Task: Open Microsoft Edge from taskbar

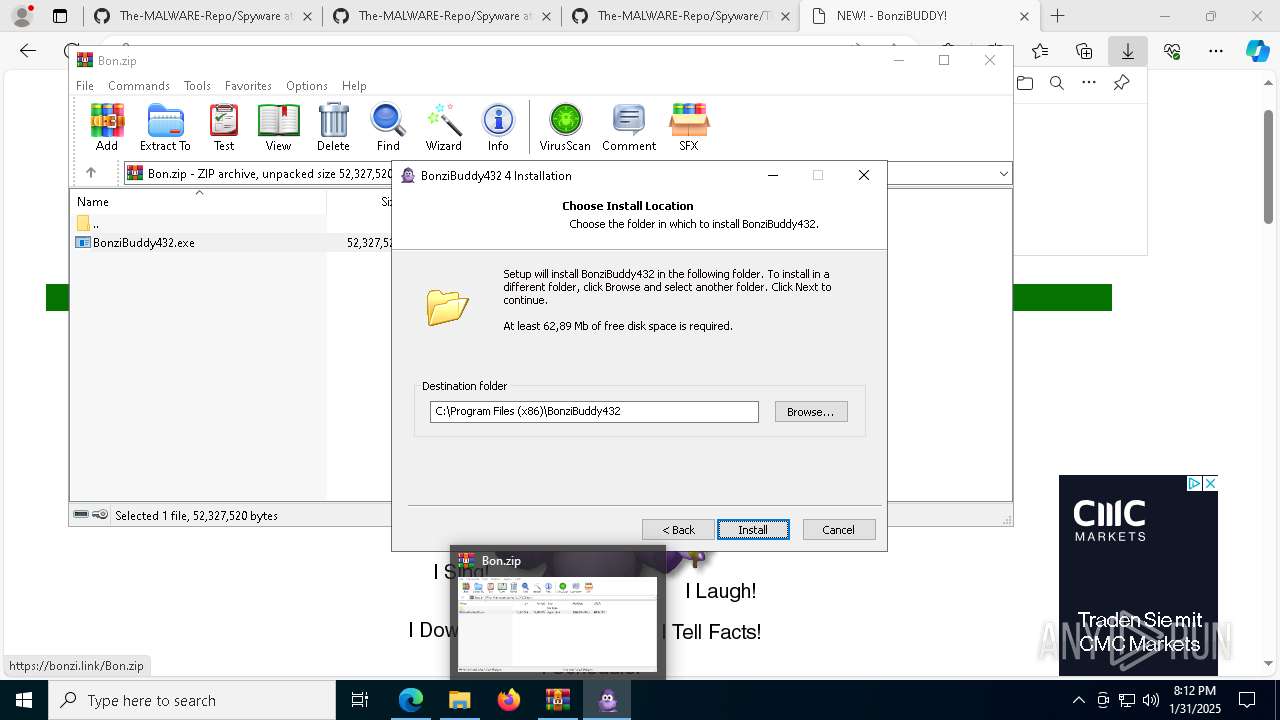Action: [411, 700]
